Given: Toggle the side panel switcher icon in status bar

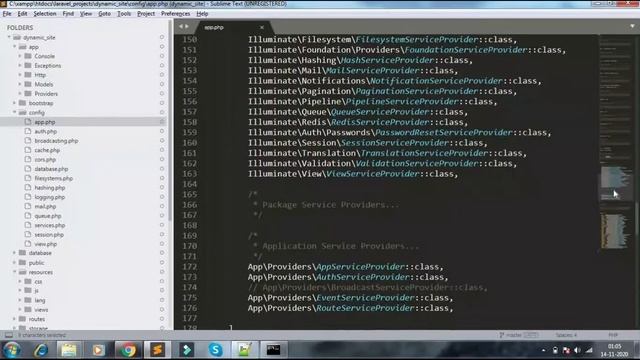Looking at the screenshot, I should [9, 335].
